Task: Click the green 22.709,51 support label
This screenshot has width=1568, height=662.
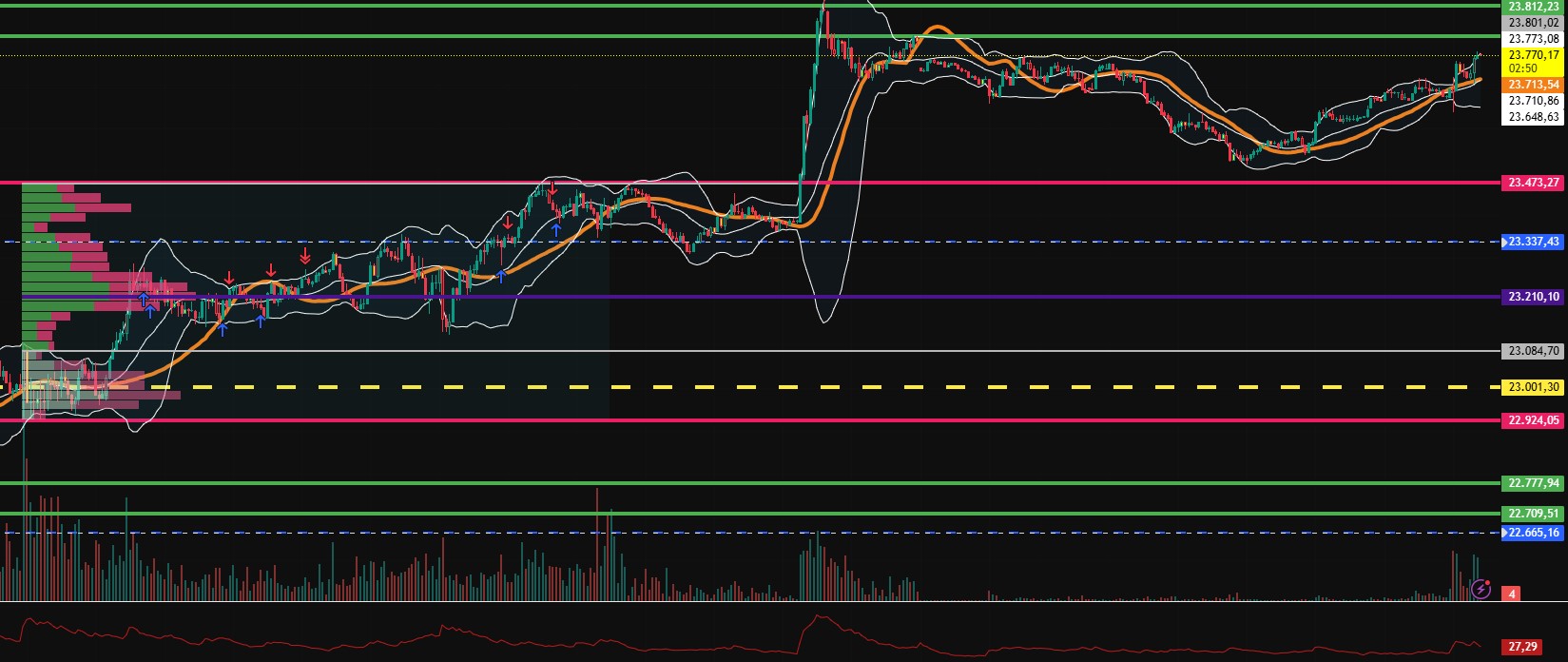Action: point(1533,514)
